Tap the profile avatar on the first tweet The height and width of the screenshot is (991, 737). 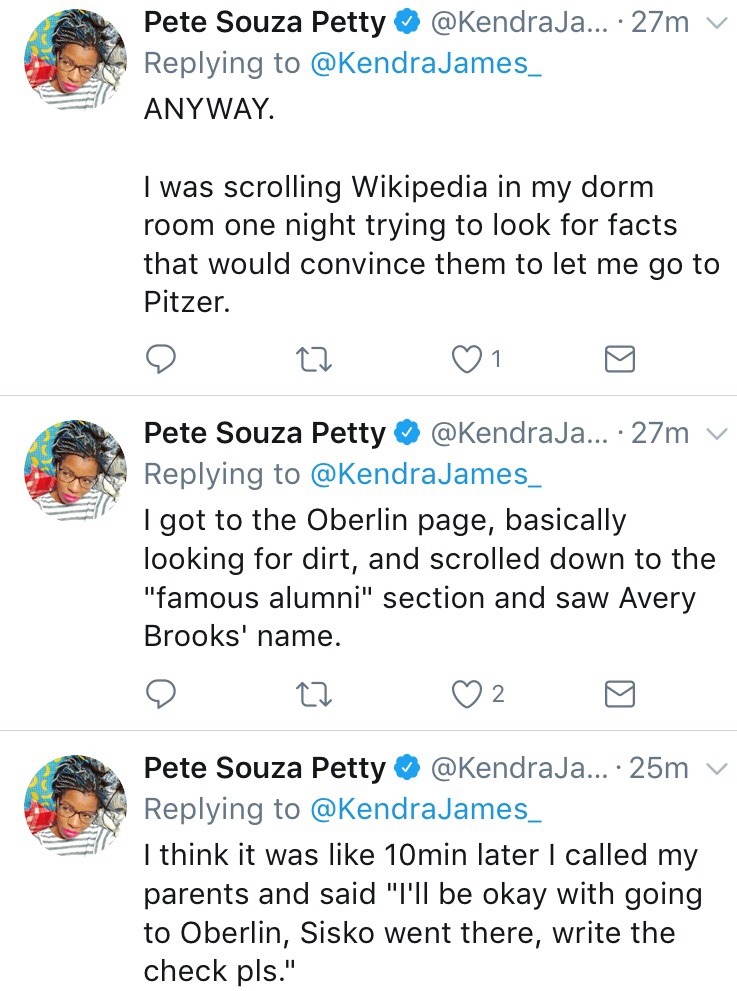[74, 60]
